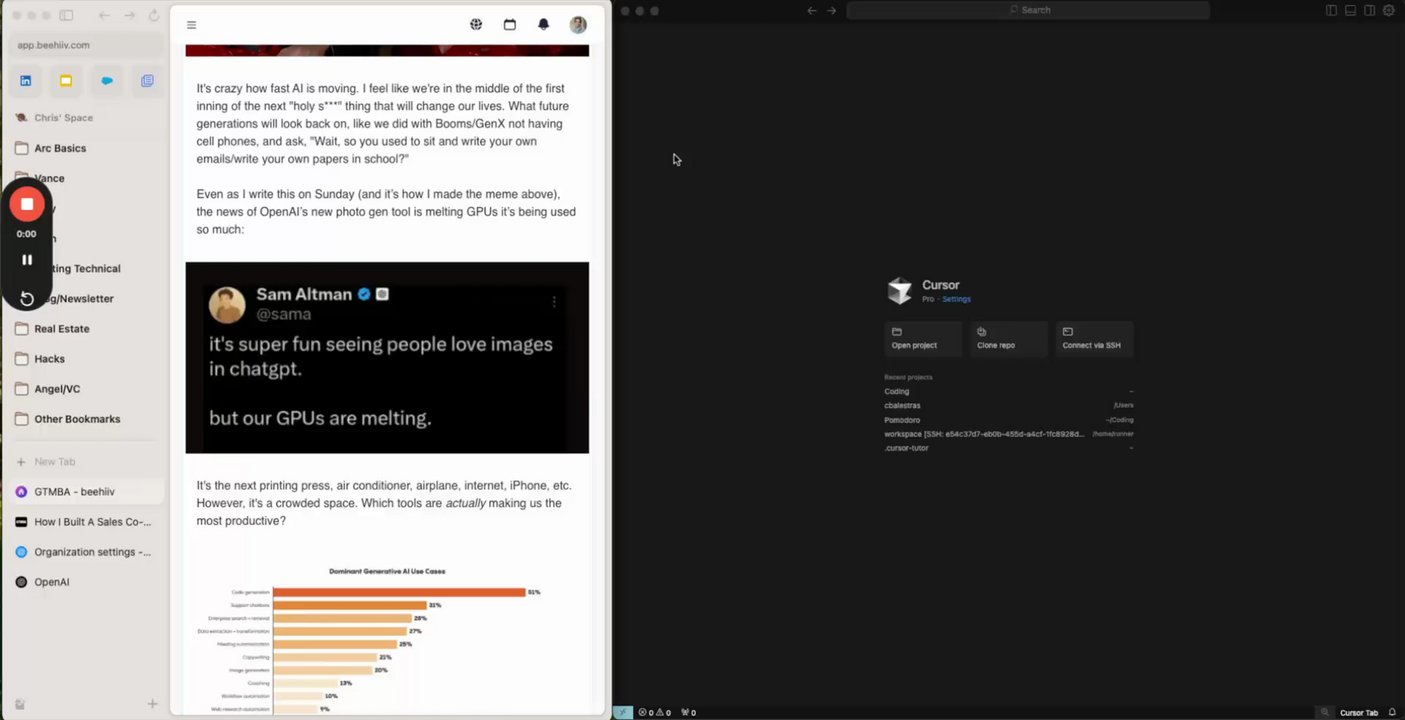Open errors and warnings status bar indicator
The width and height of the screenshot is (1405, 720).
[x=654, y=712]
